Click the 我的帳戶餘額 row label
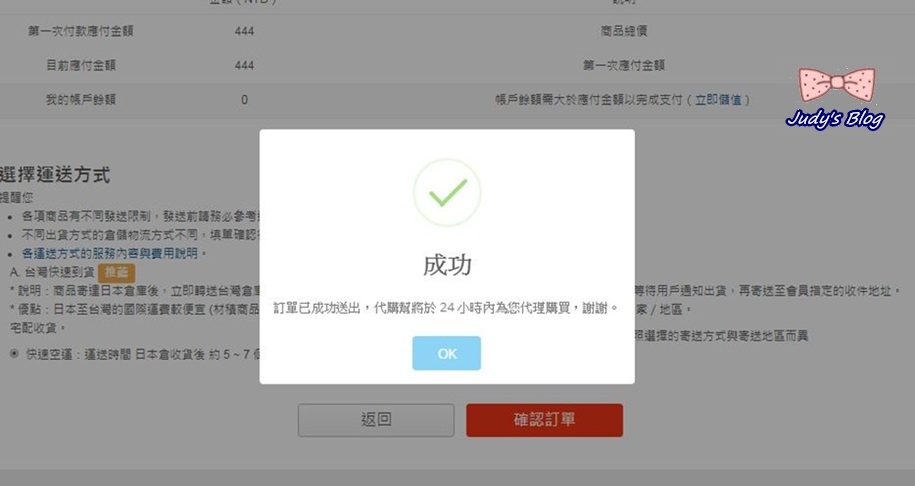Screen dimensions: 915x486 click(x=81, y=99)
